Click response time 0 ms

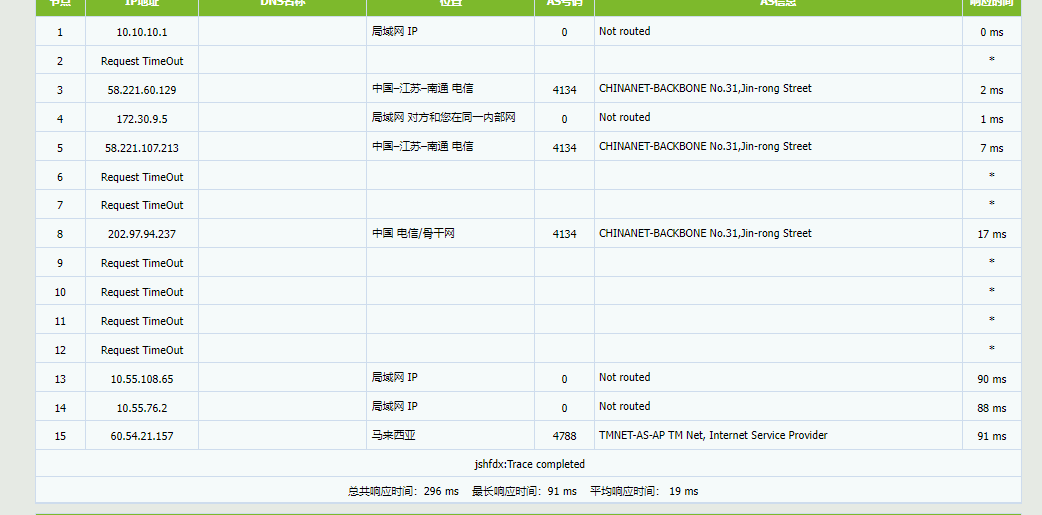(991, 32)
